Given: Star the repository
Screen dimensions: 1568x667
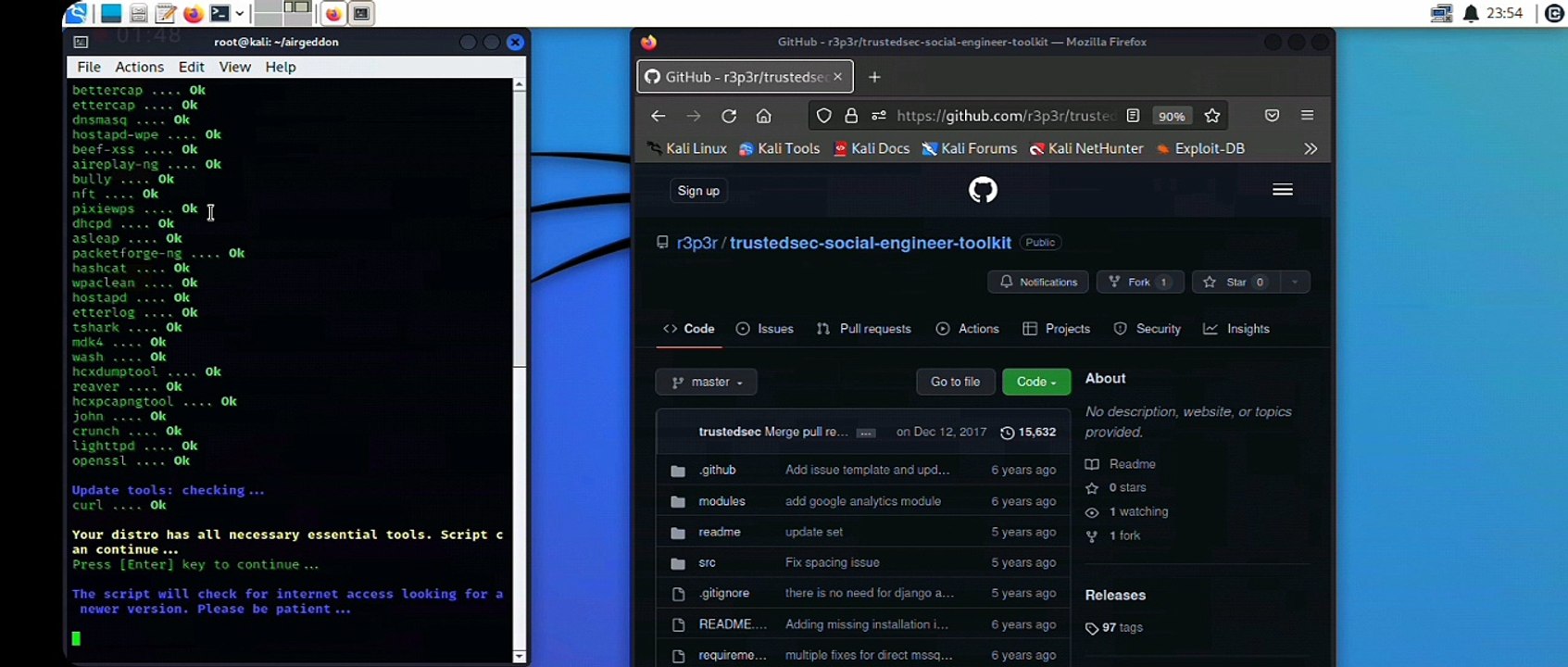Looking at the screenshot, I should coord(1236,282).
